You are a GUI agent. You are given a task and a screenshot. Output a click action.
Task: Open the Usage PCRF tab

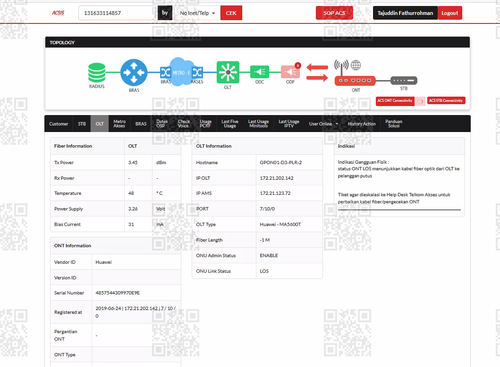(205, 124)
